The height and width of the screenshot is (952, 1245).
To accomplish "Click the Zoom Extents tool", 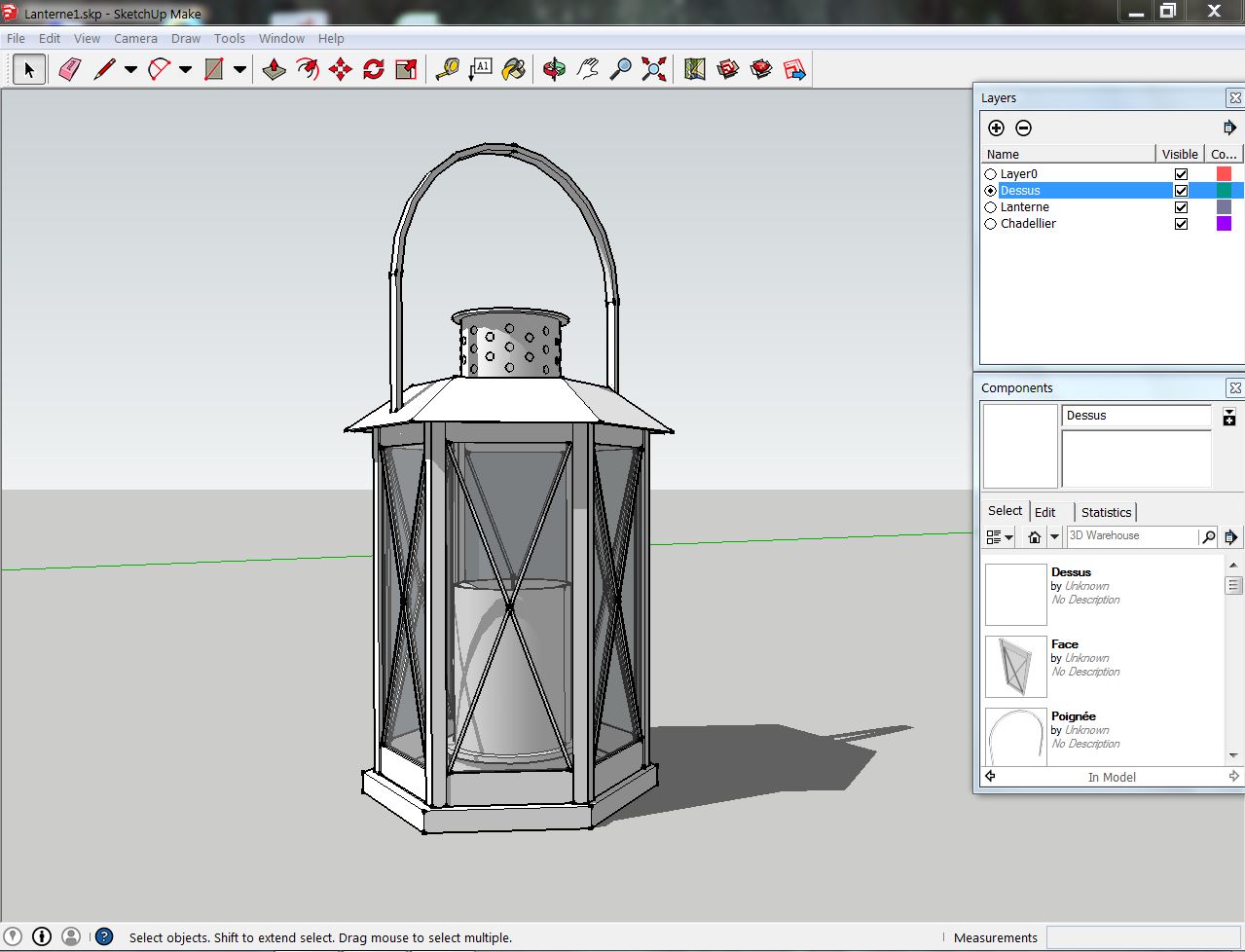I will coord(654,69).
